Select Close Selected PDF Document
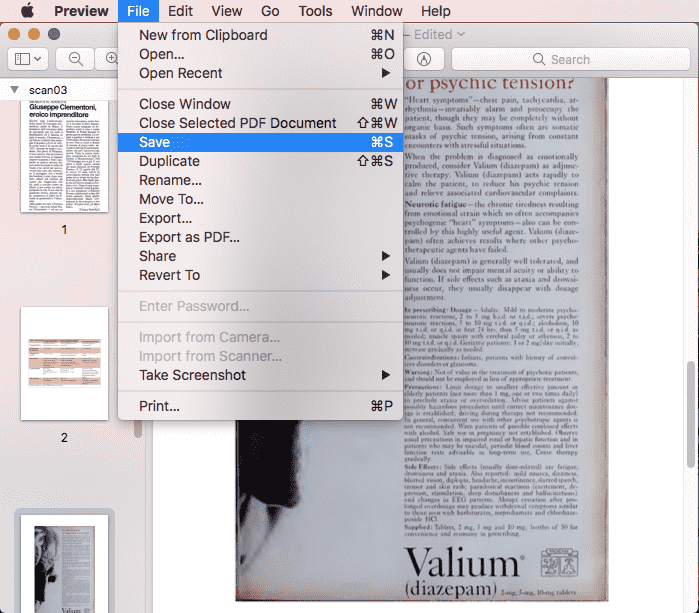The height and width of the screenshot is (613, 699). tap(260, 123)
